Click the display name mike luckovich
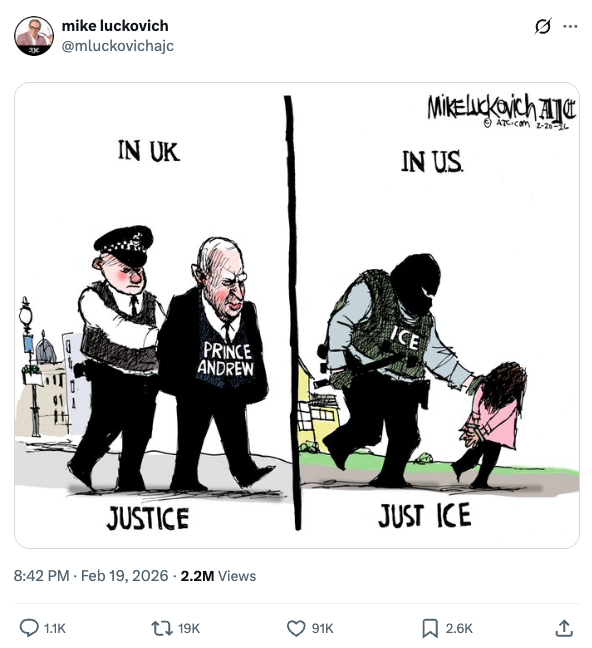The height and width of the screenshot is (648, 592). (115, 26)
